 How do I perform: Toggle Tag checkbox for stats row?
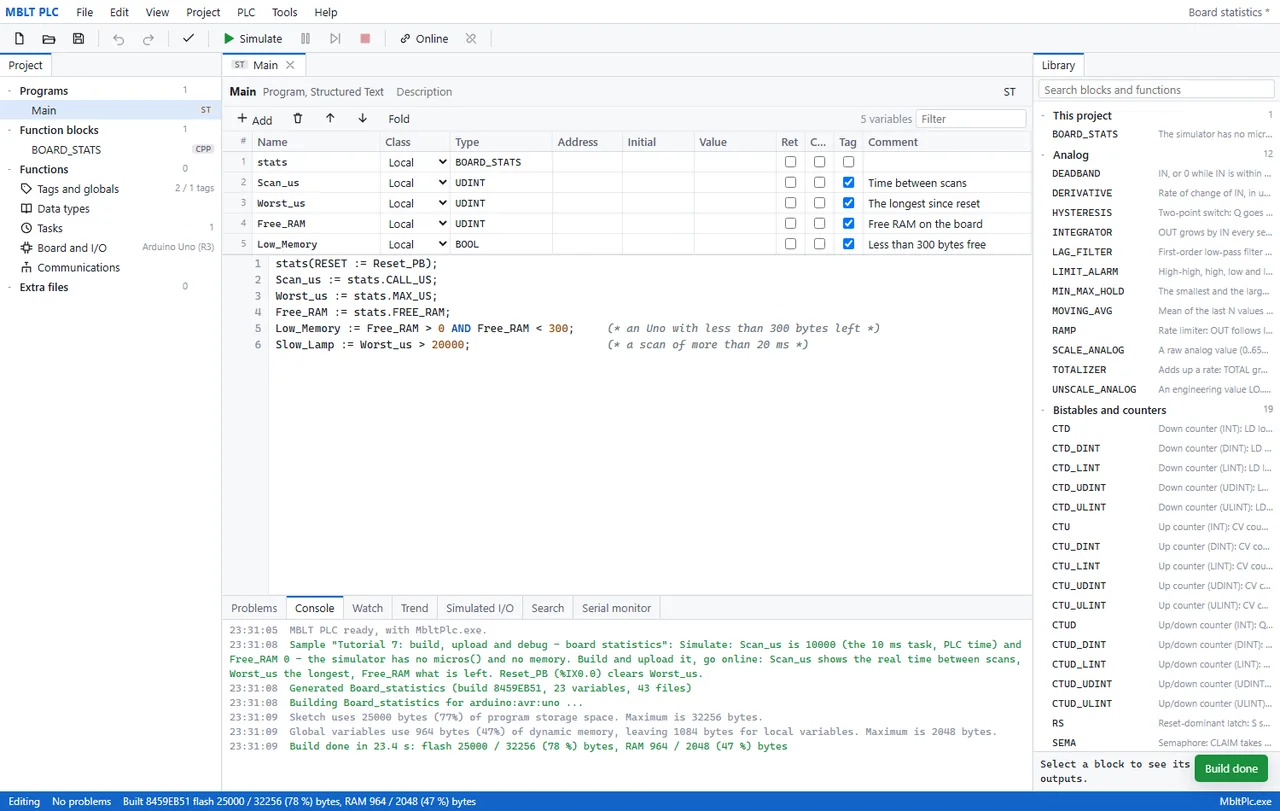point(848,162)
